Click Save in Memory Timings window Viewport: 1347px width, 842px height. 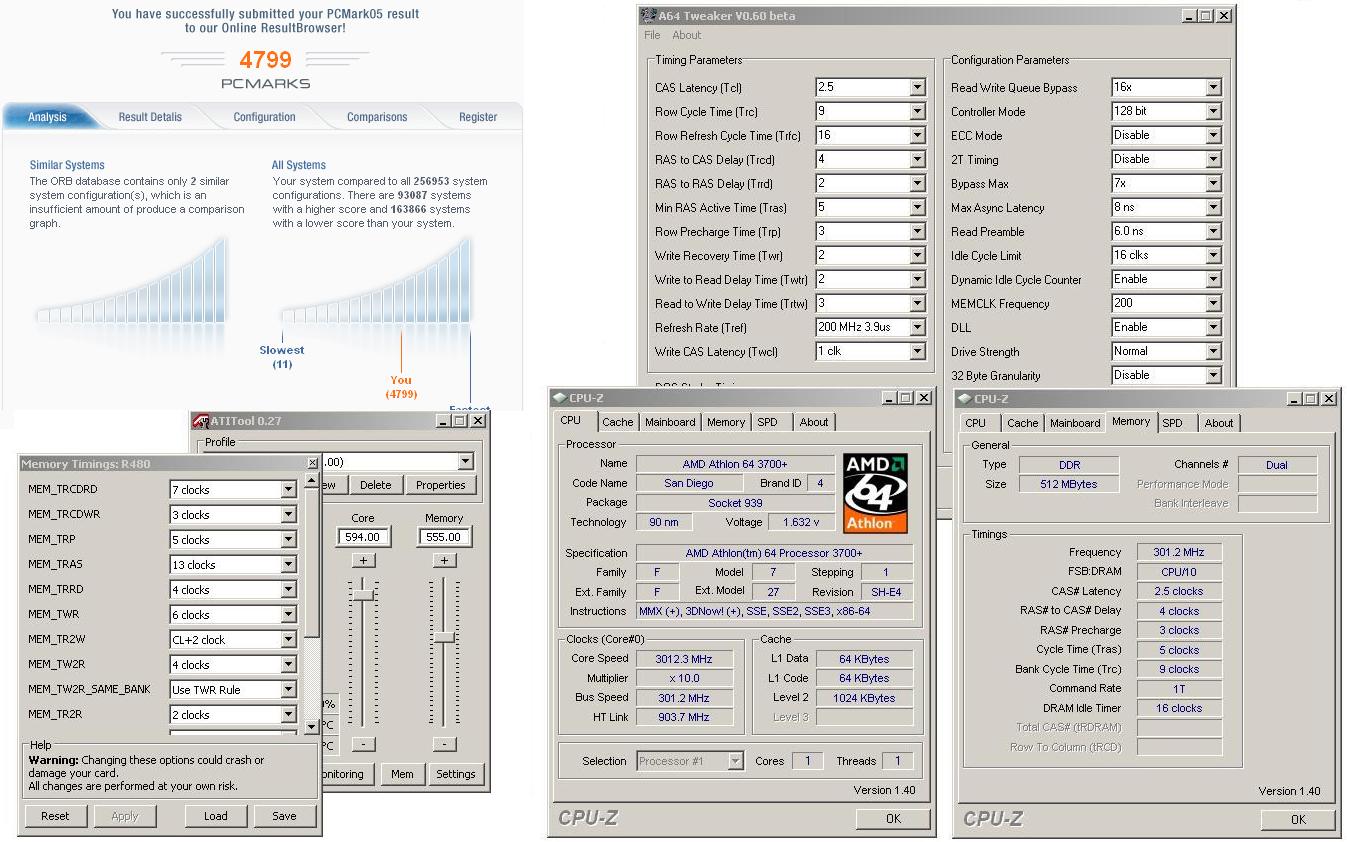[x=284, y=816]
